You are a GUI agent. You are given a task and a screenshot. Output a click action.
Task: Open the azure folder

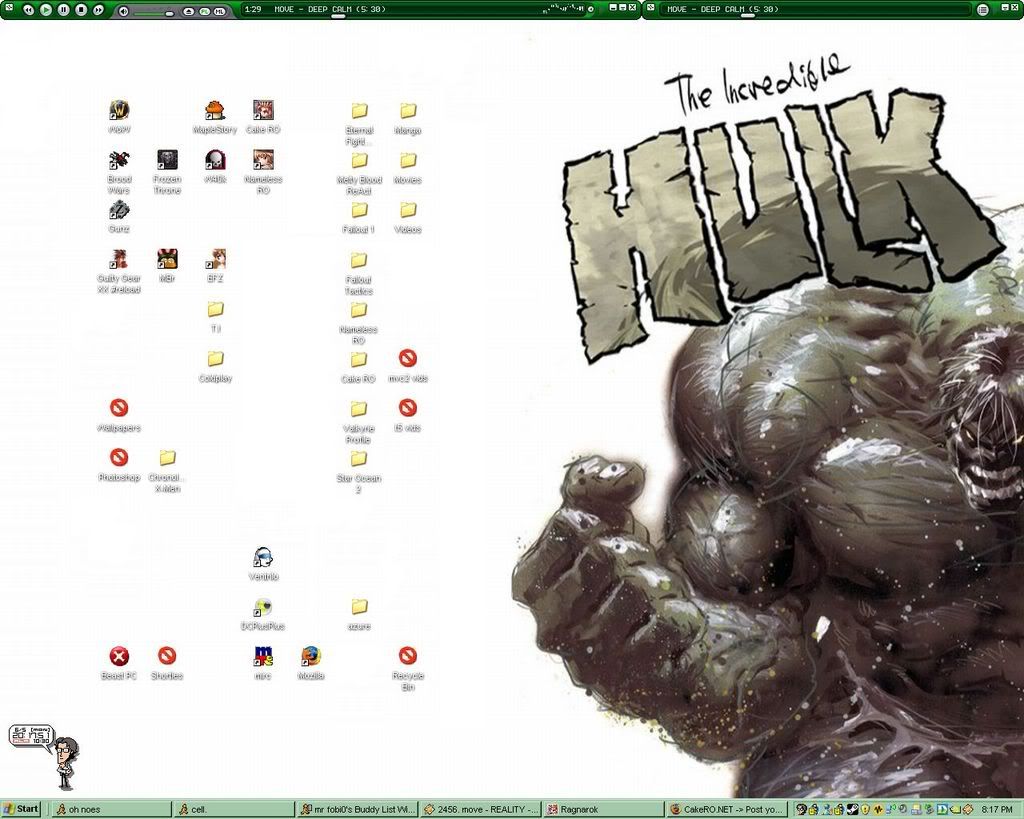[359, 614]
